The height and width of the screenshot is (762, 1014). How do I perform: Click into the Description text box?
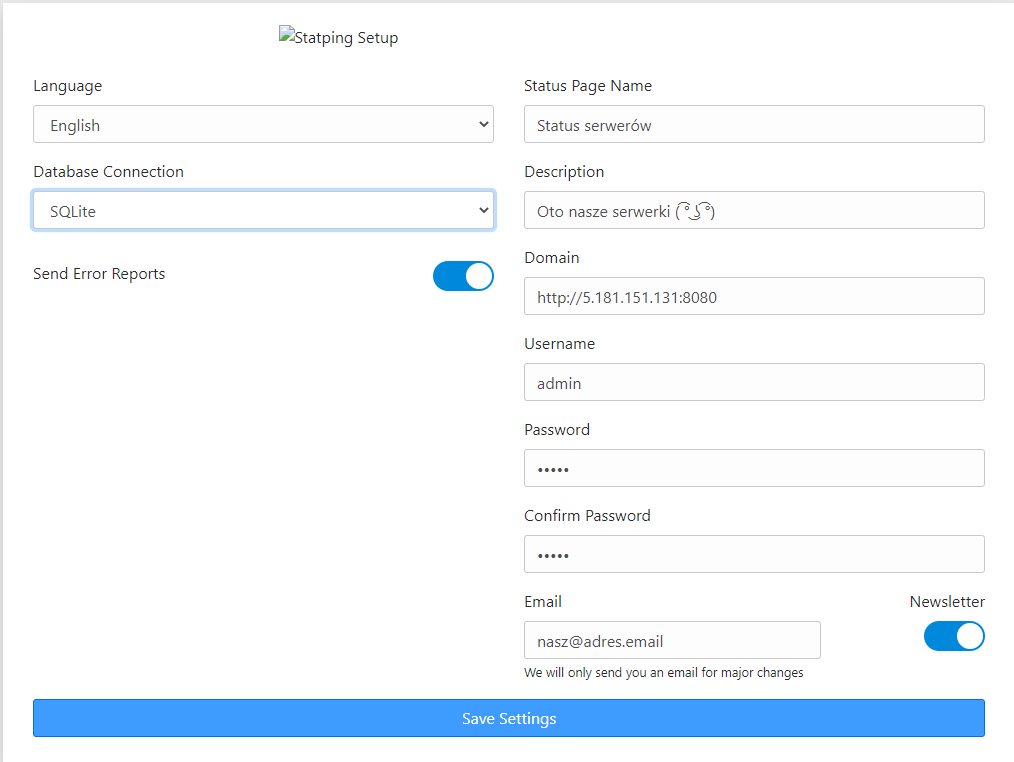click(x=754, y=211)
